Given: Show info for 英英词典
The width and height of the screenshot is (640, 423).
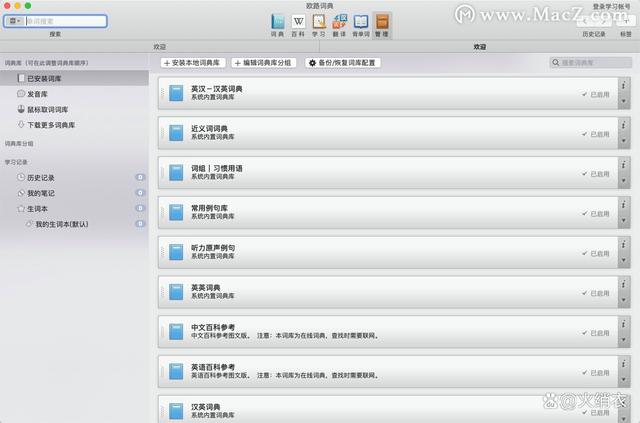Looking at the screenshot, I should click(x=624, y=284).
